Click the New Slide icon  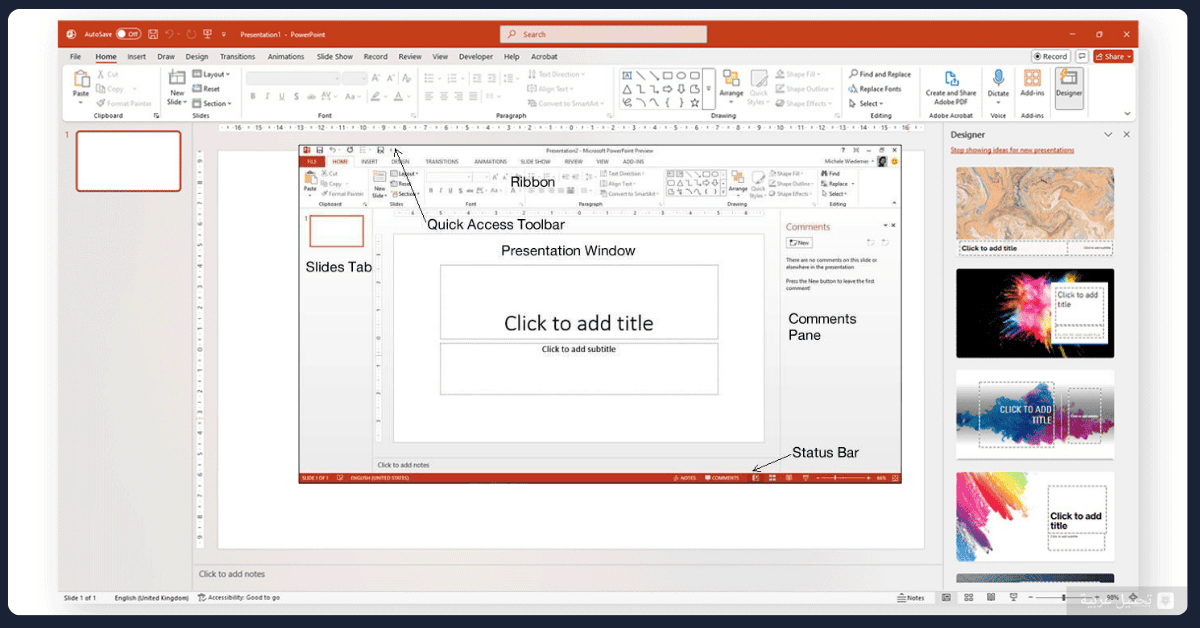tap(177, 80)
